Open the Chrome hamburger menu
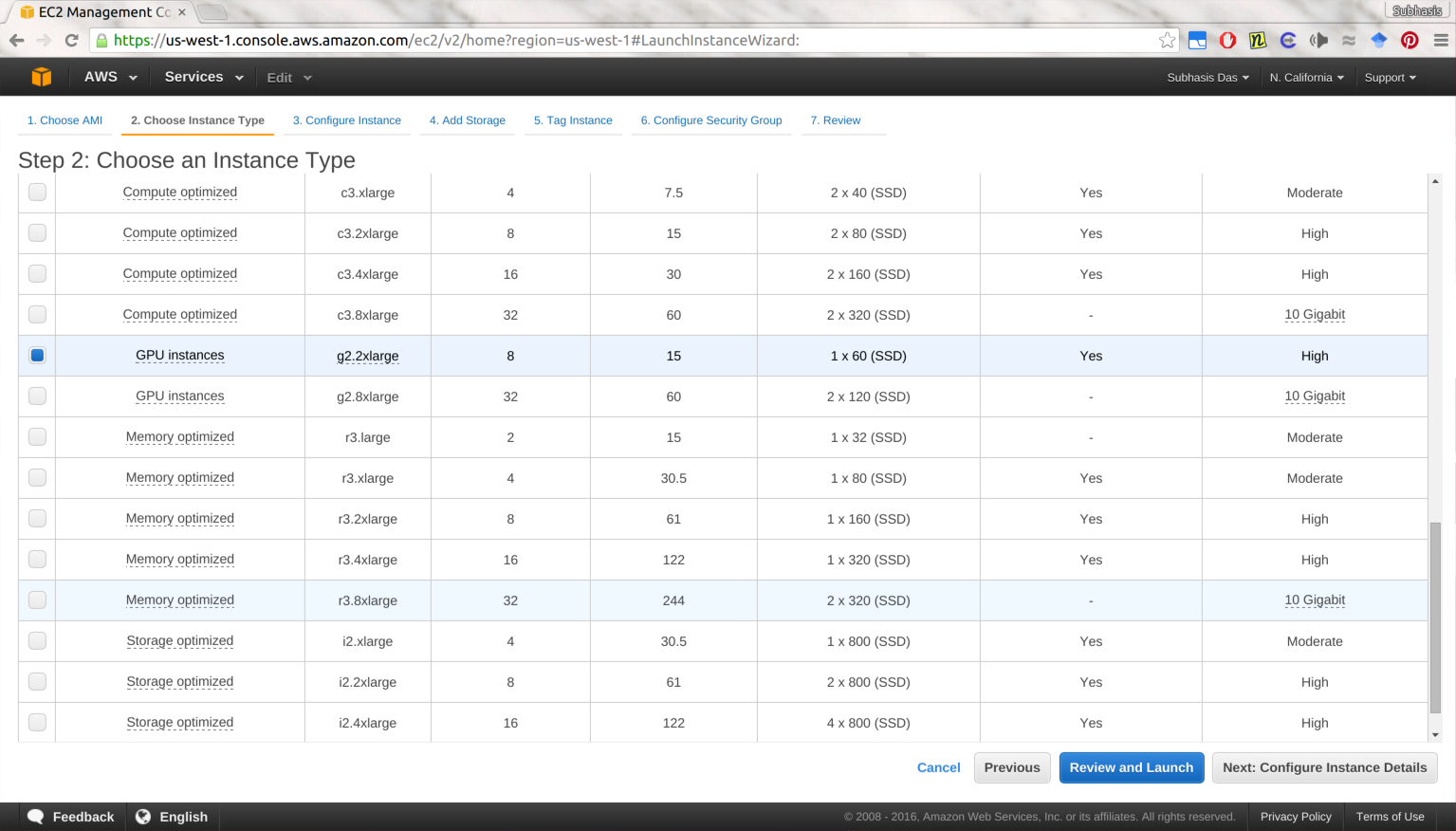The image size is (1456, 831). pos(1440,40)
